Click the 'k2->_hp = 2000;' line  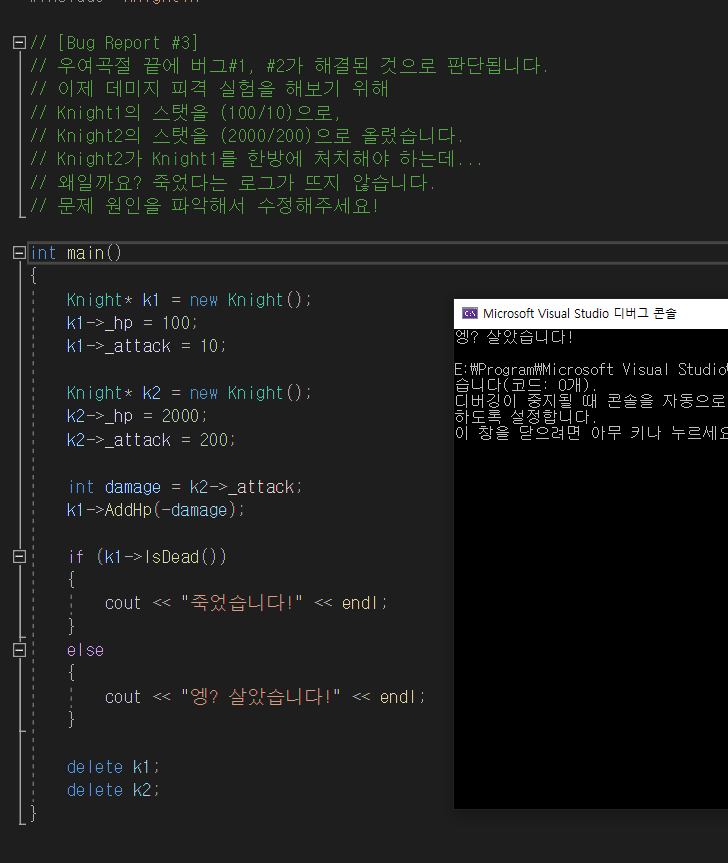(x=136, y=416)
